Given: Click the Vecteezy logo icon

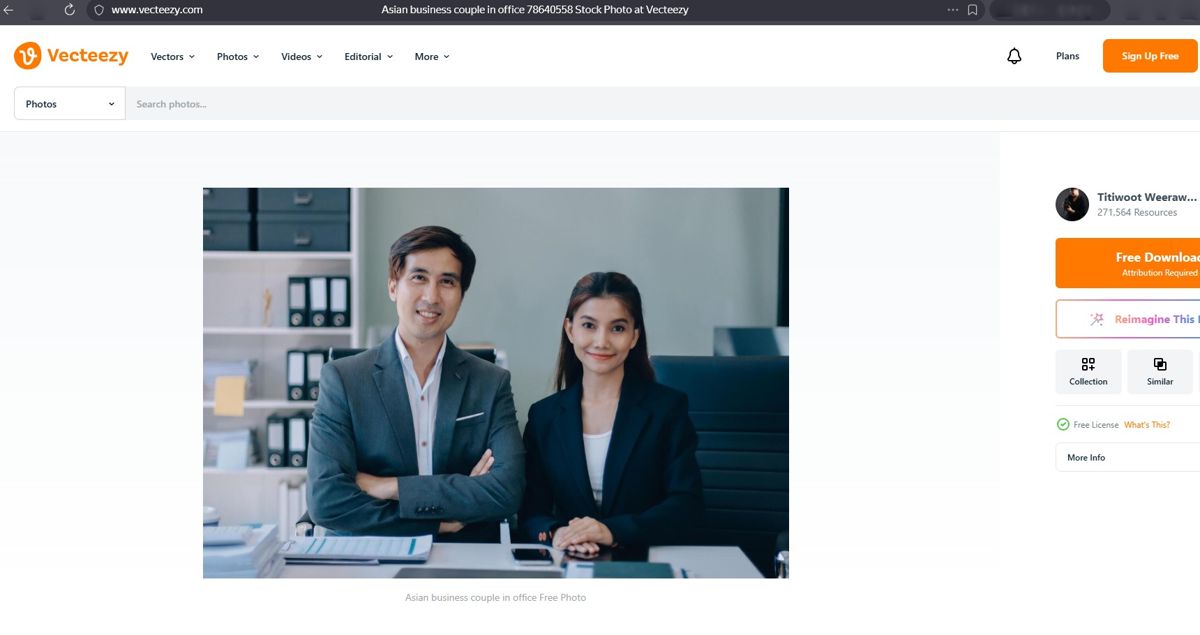Looking at the screenshot, I should pos(27,56).
